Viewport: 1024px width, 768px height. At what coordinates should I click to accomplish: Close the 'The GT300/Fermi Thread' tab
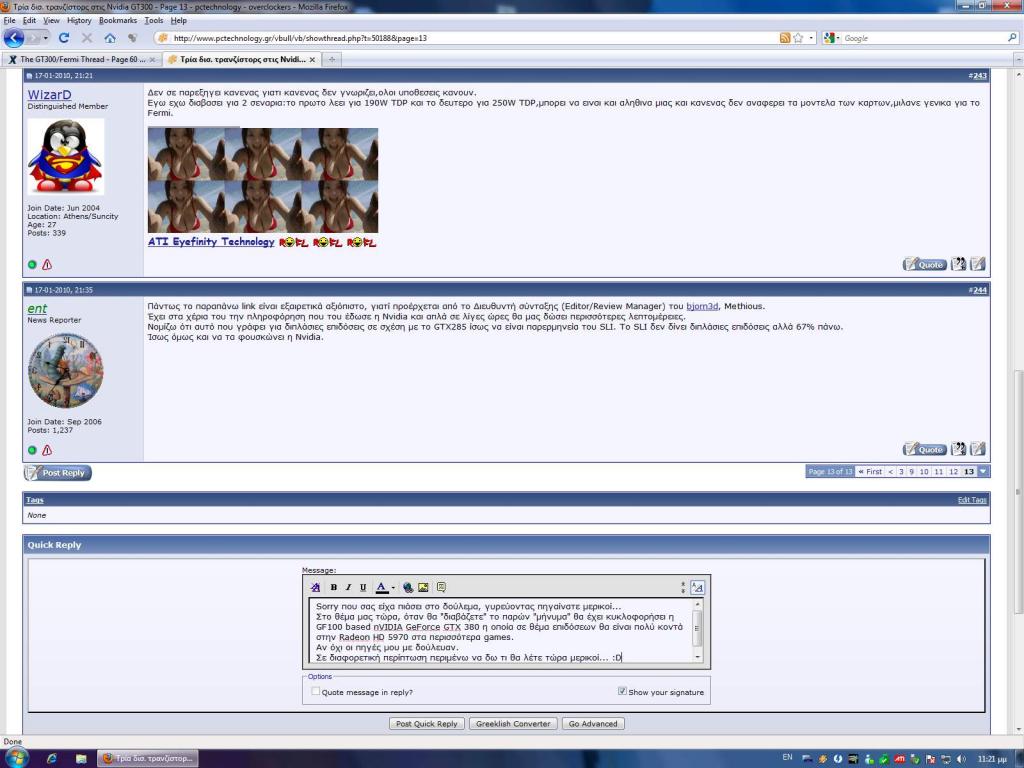point(152,59)
